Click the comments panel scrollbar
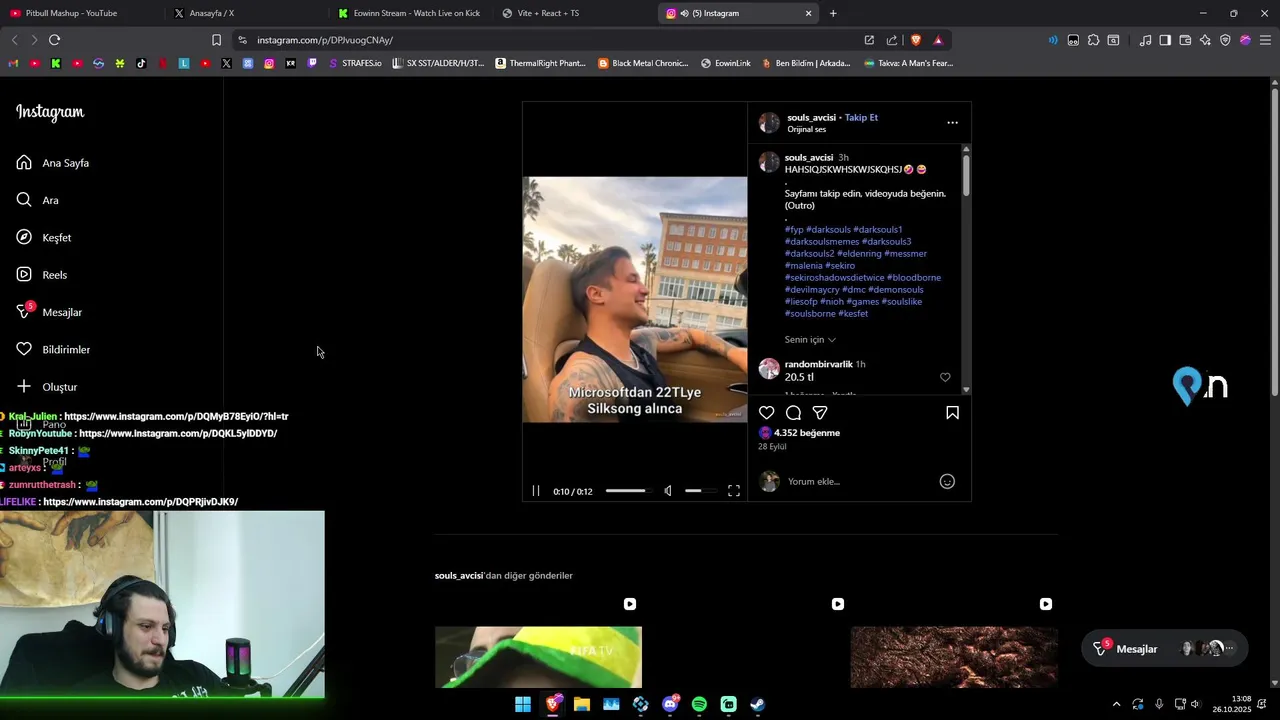The height and width of the screenshot is (720, 1280). [966, 174]
